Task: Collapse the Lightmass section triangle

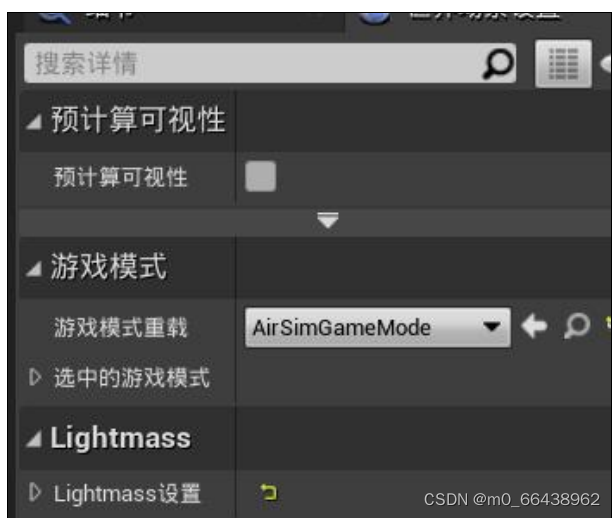Action: (x=34, y=439)
